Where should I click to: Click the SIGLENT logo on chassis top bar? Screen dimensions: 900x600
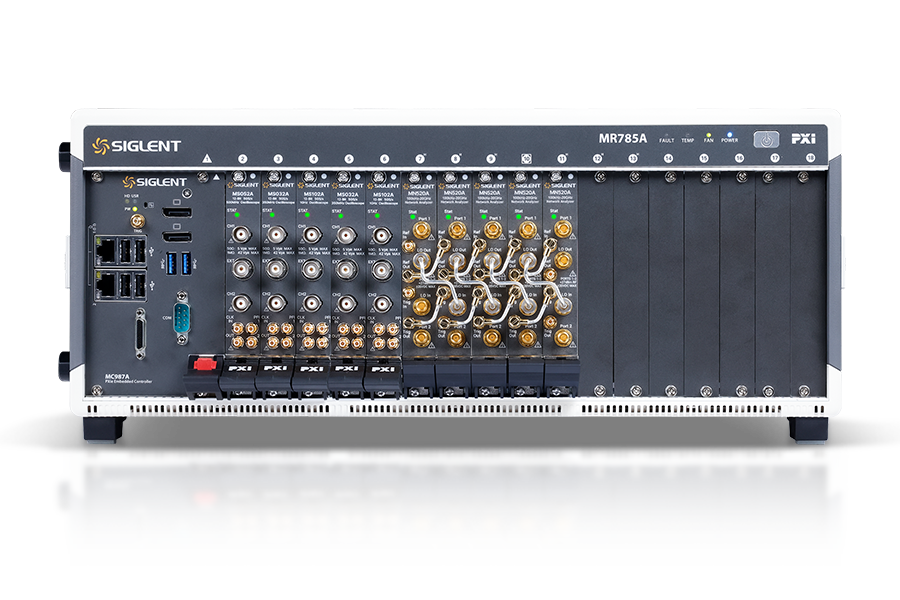click(x=137, y=146)
